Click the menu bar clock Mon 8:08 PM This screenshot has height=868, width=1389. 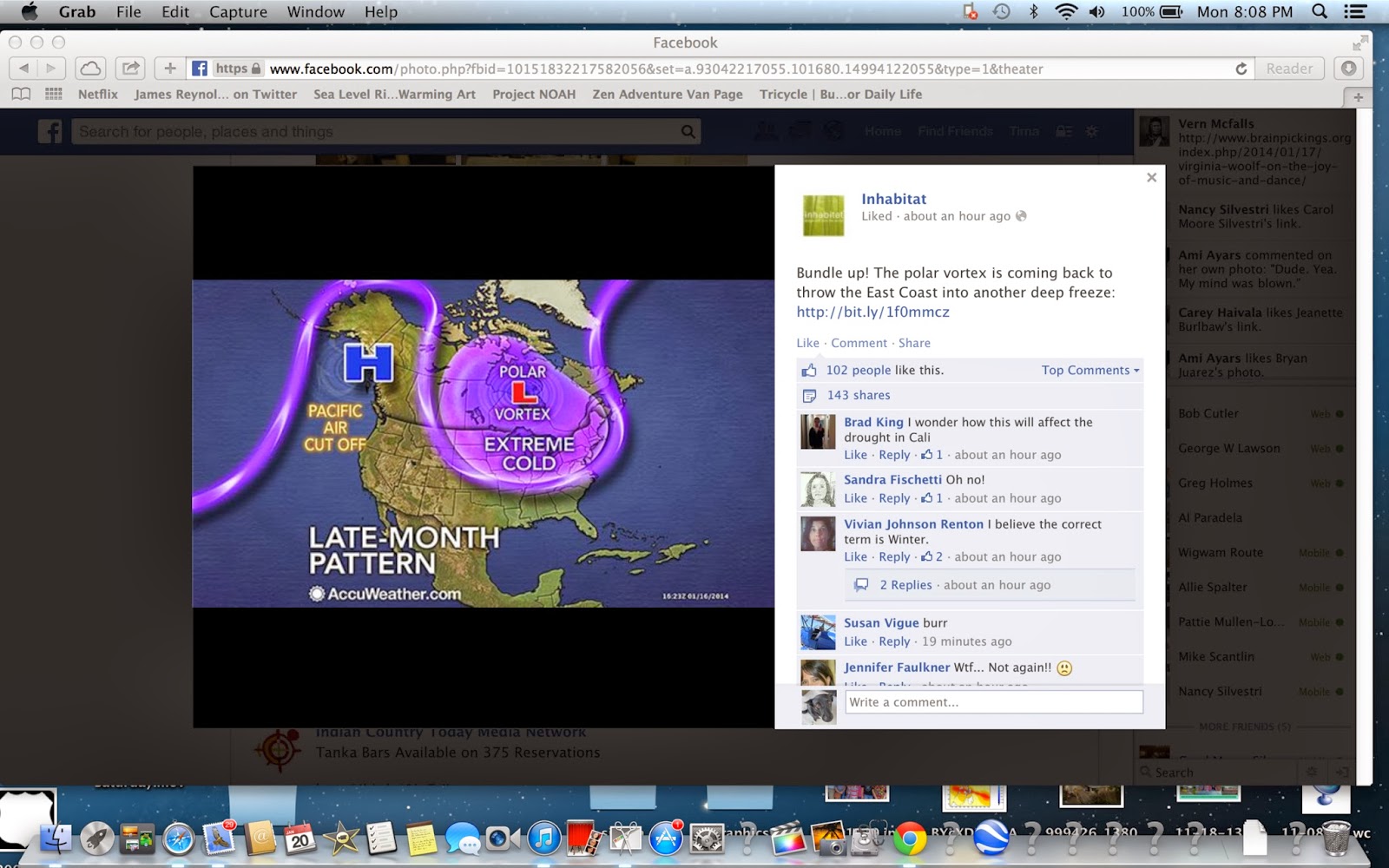tap(1245, 11)
